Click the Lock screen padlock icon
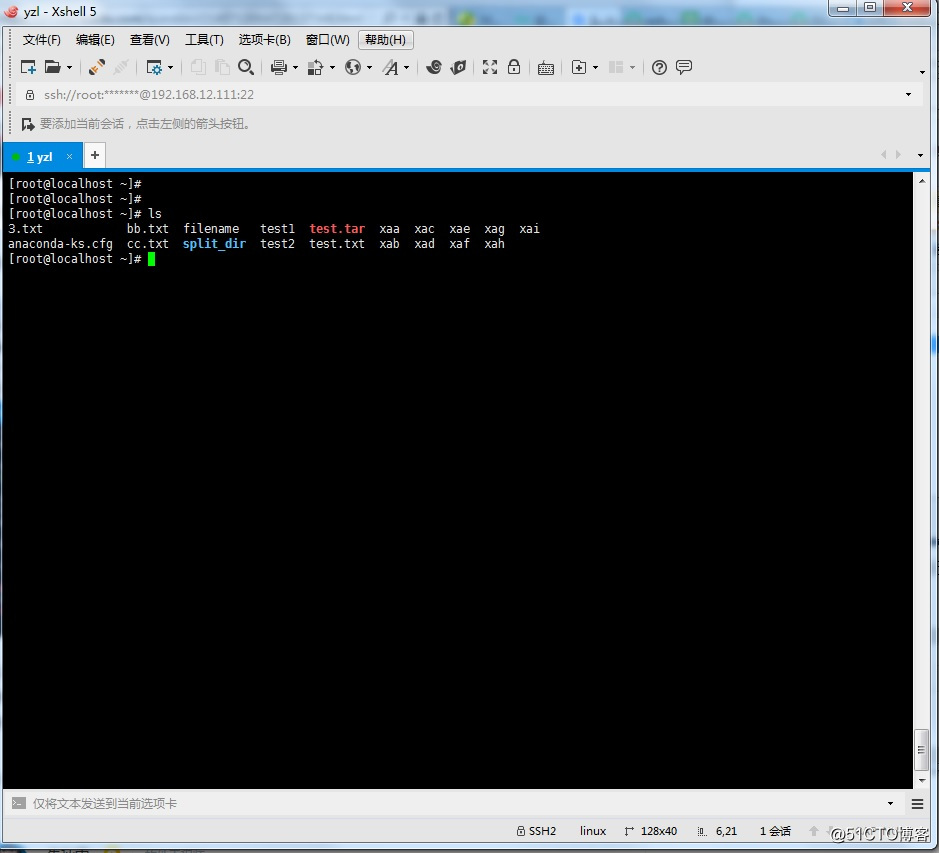The height and width of the screenshot is (853, 939). (514, 67)
